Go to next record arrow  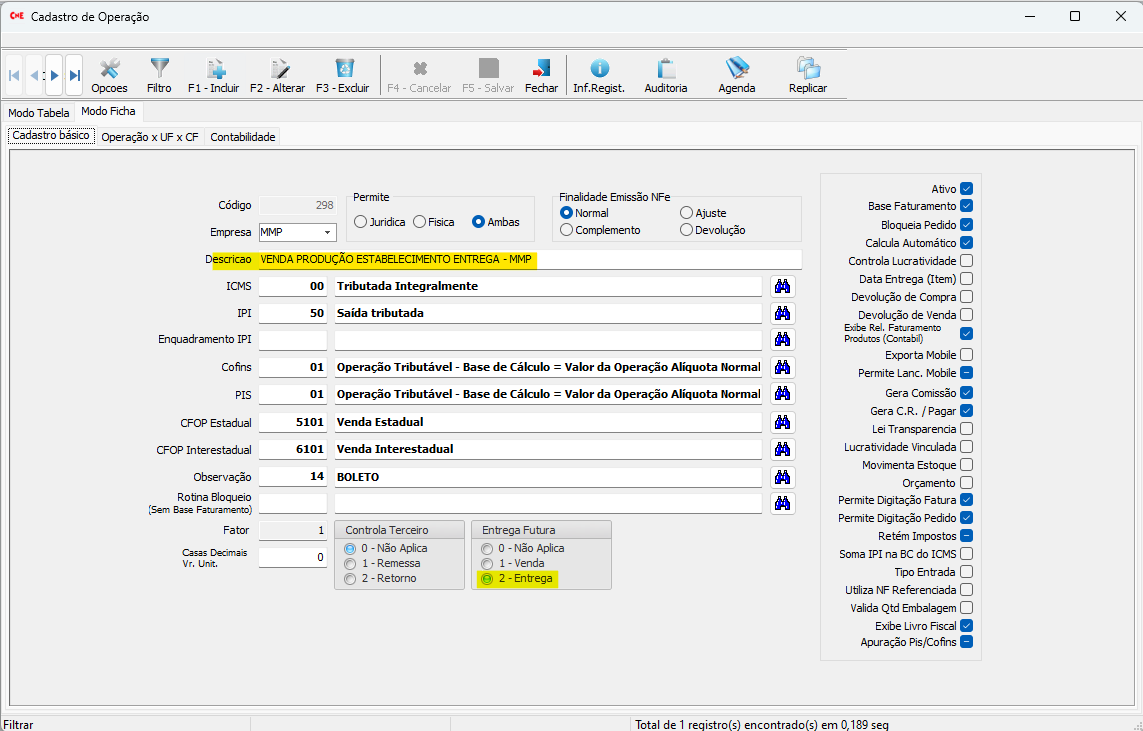[54, 75]
